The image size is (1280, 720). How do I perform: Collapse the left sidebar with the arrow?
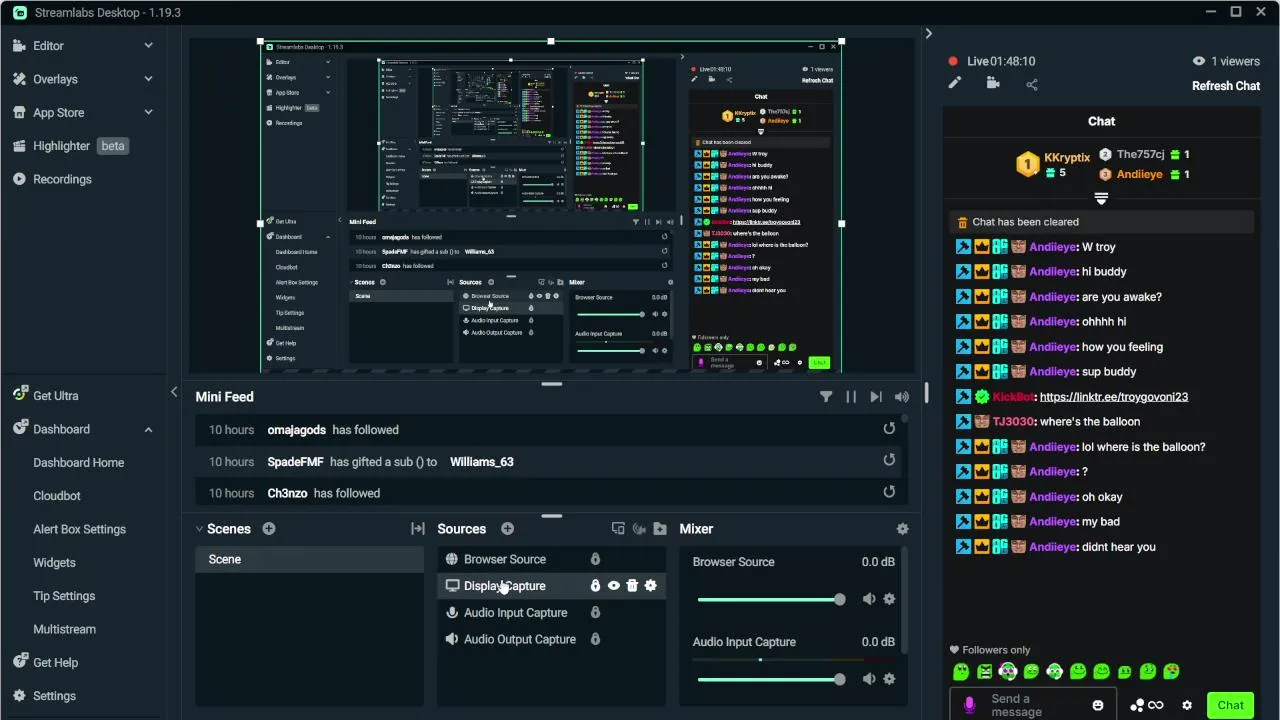[x=174, y=392]
